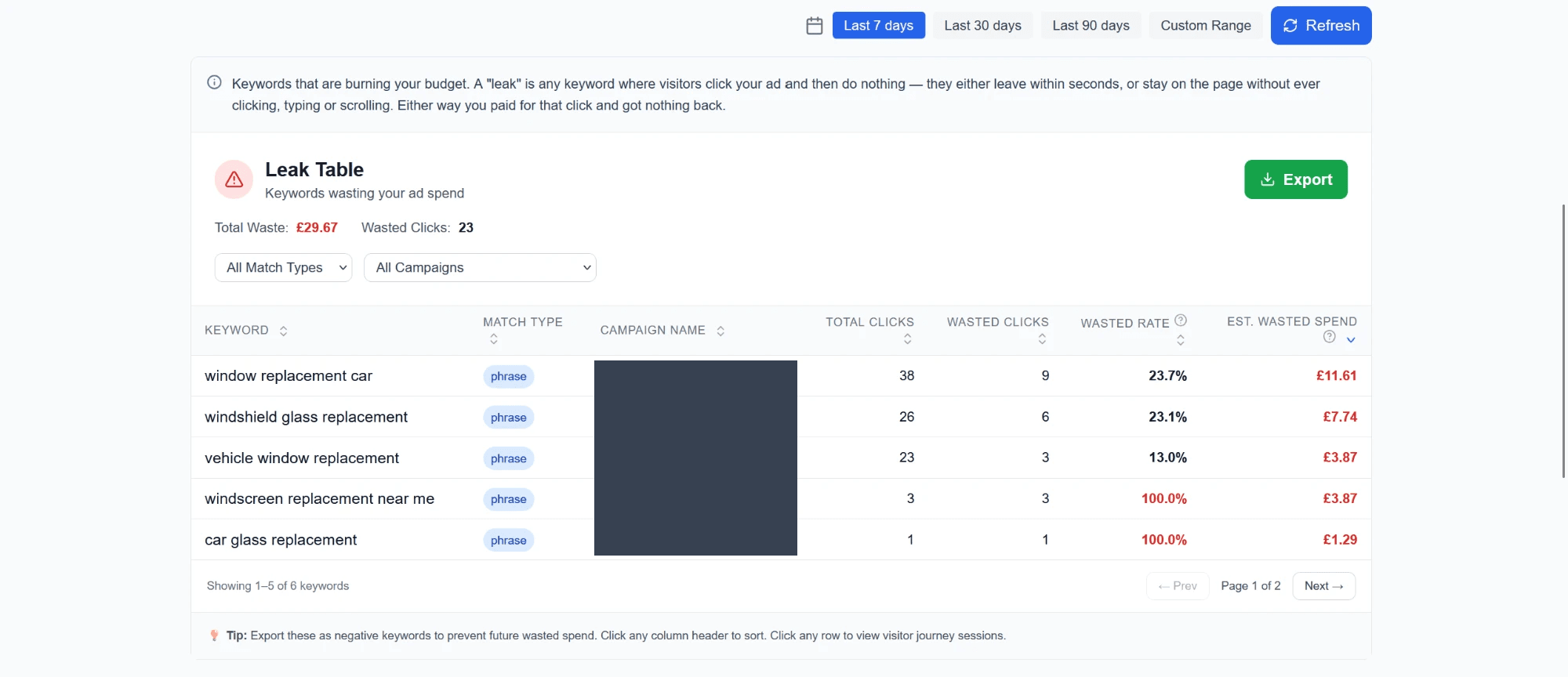The width and height of the screenshot is (1568, 677).
Task: Sort by Campaign Name column arrows
Action: coord(720,331)
